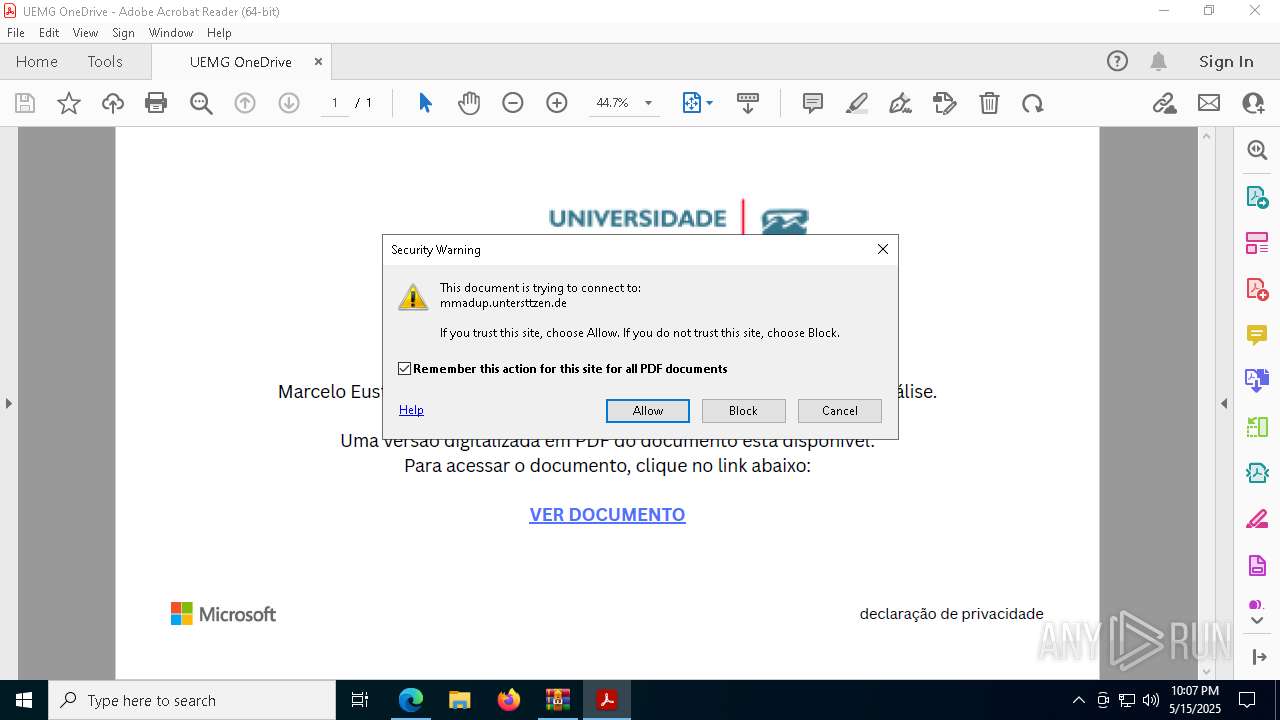Click the Save file icon
This screenshot has height=720, width=1280.
(25, 103)
